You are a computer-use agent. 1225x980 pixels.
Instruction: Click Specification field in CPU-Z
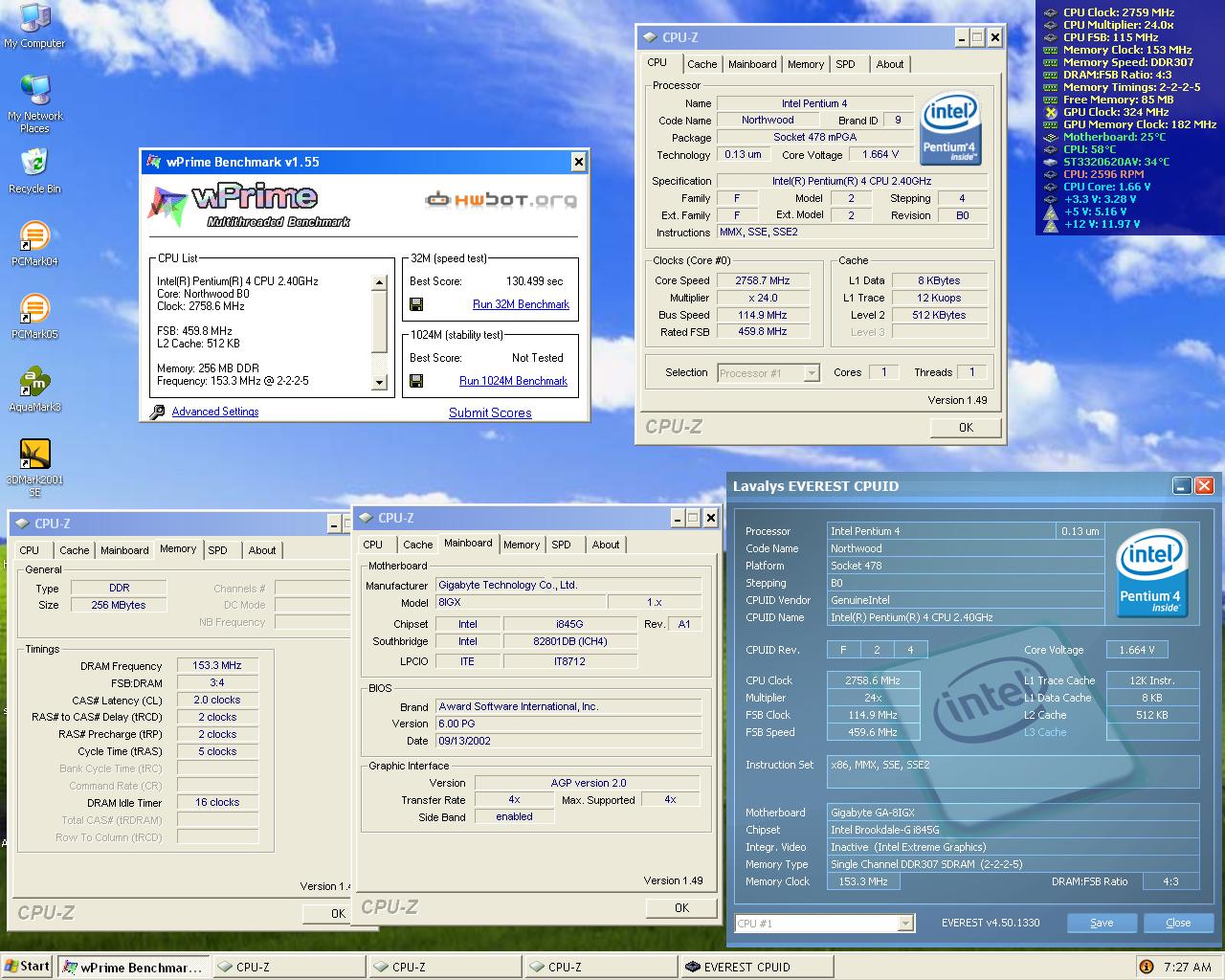(852, 181)
